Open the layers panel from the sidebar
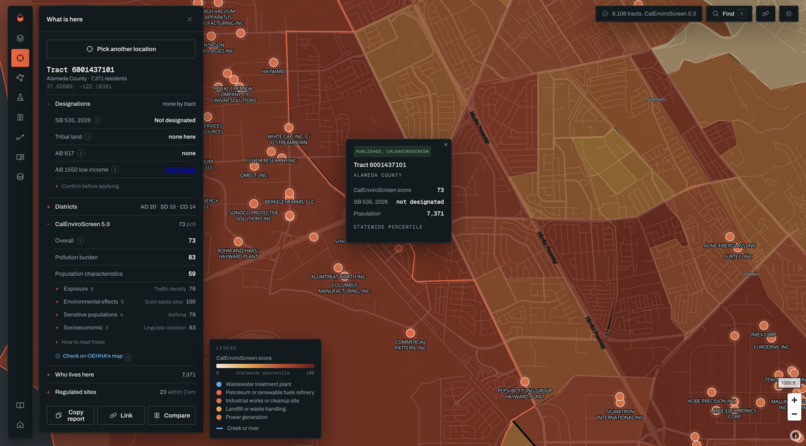The width and height of the screenshot is (806, 446). (20, 38)
